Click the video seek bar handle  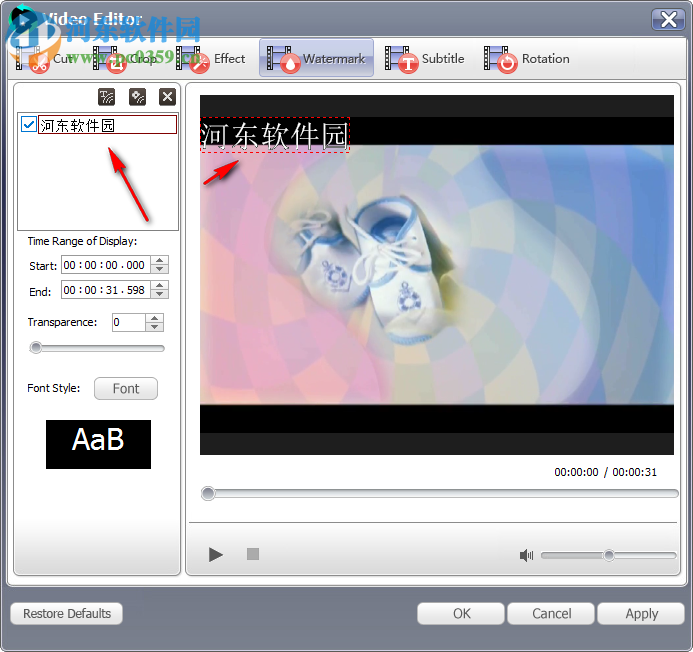(x=208, y=493)
